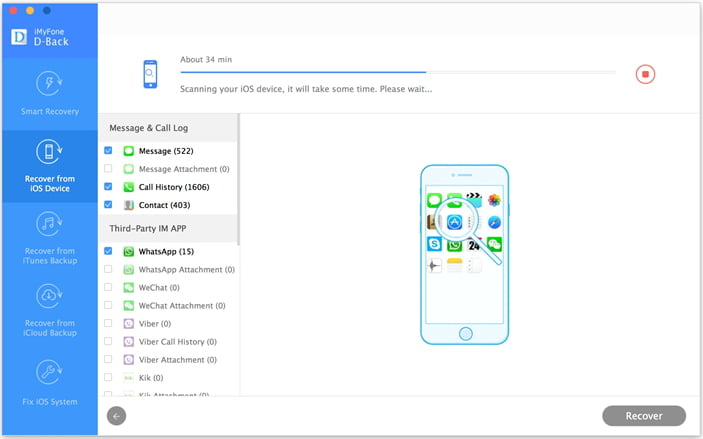Click the red close window button

pyautogui.click(x=13, y=10)
